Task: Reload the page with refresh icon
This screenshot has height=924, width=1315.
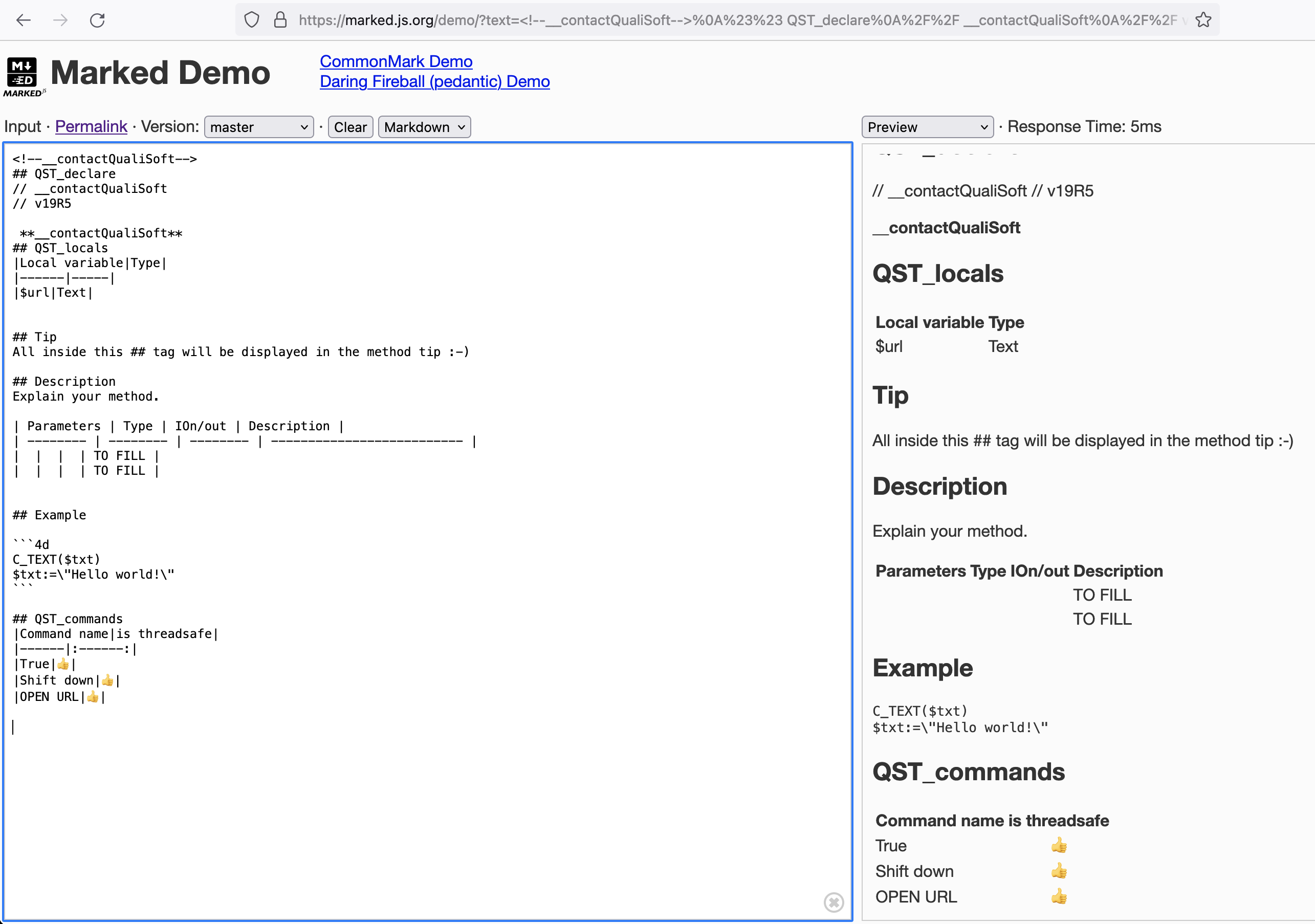Action: pyautogui.click(x=97, y=20)
